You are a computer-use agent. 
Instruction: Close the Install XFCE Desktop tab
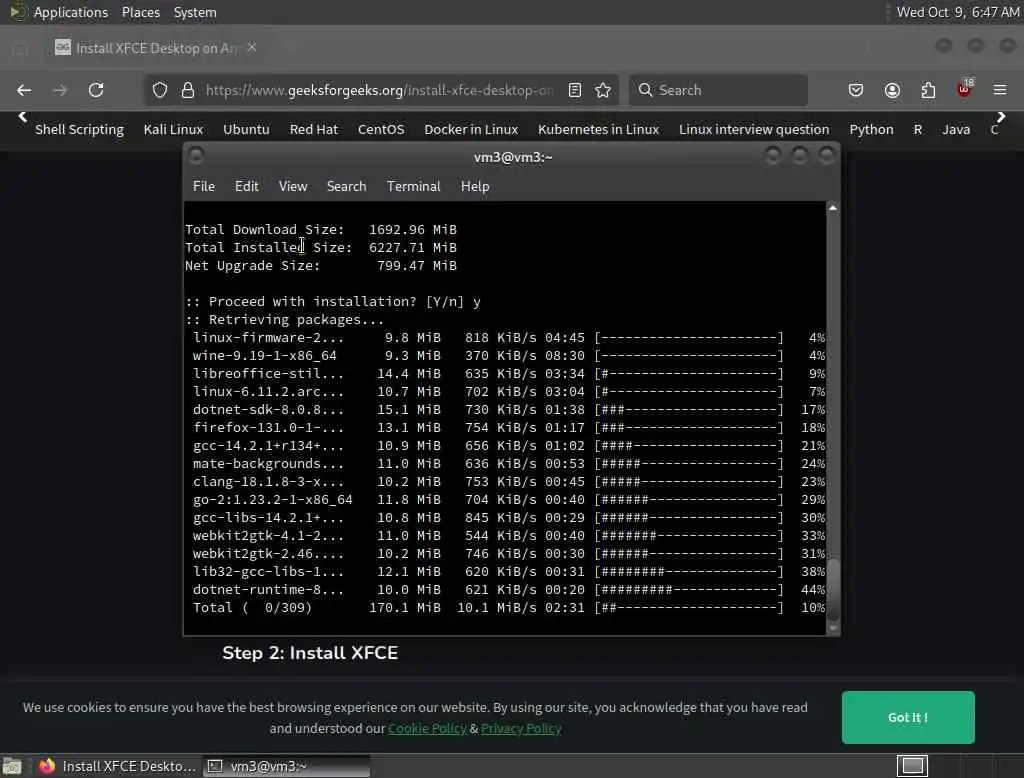252,47
